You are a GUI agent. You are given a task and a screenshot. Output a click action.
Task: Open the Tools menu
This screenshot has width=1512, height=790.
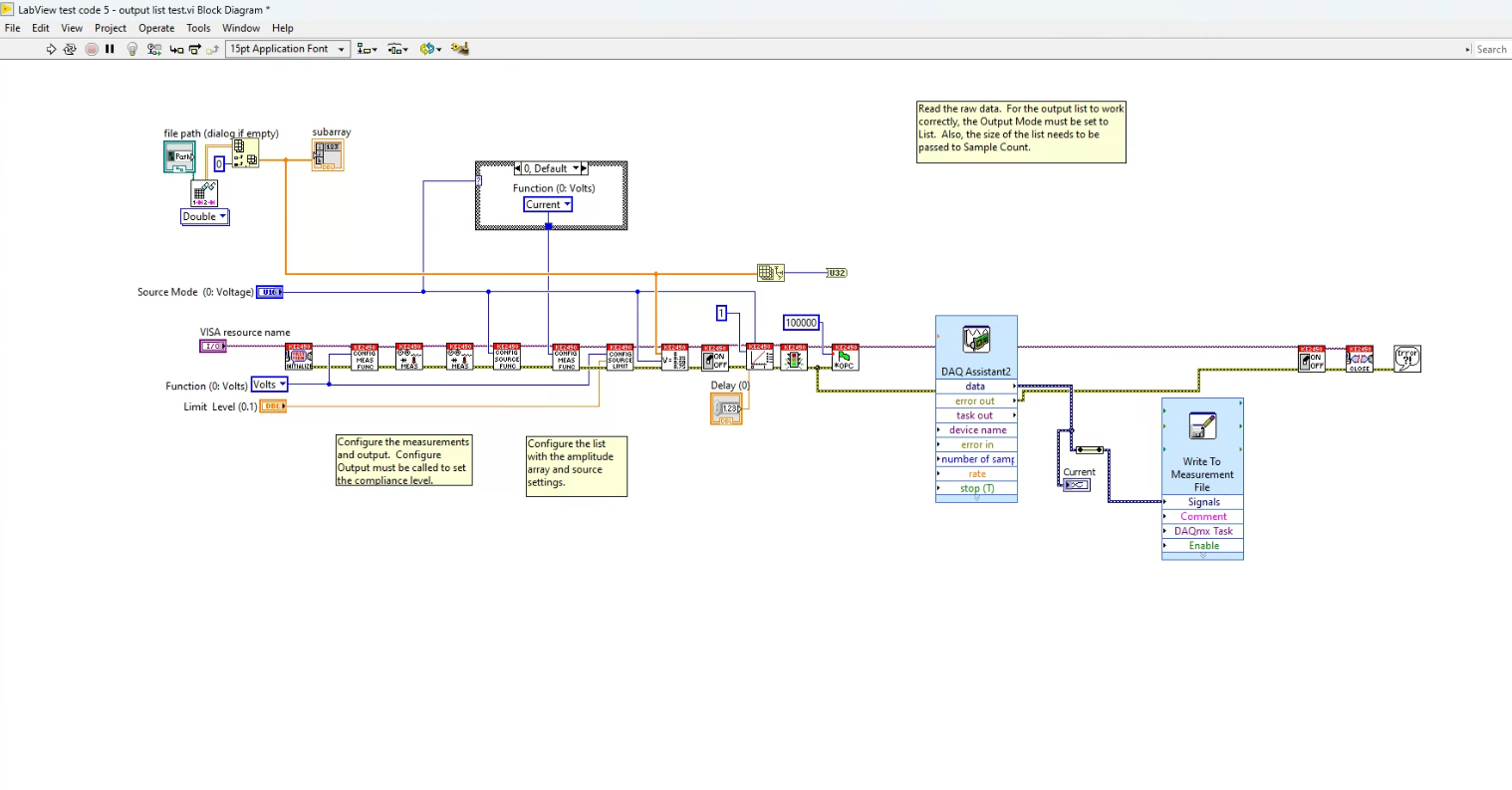click(x=198, y=28)
